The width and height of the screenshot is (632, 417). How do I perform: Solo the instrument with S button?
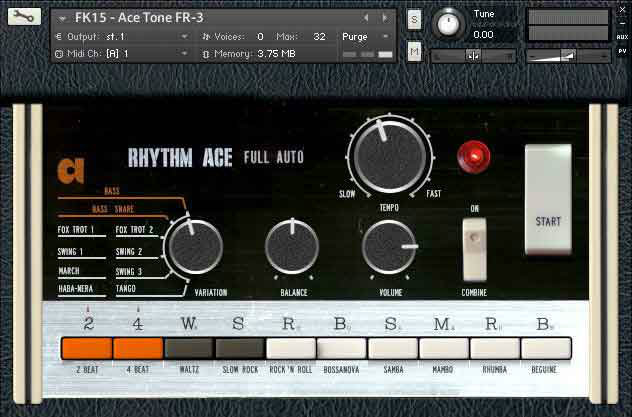point(414,19)
